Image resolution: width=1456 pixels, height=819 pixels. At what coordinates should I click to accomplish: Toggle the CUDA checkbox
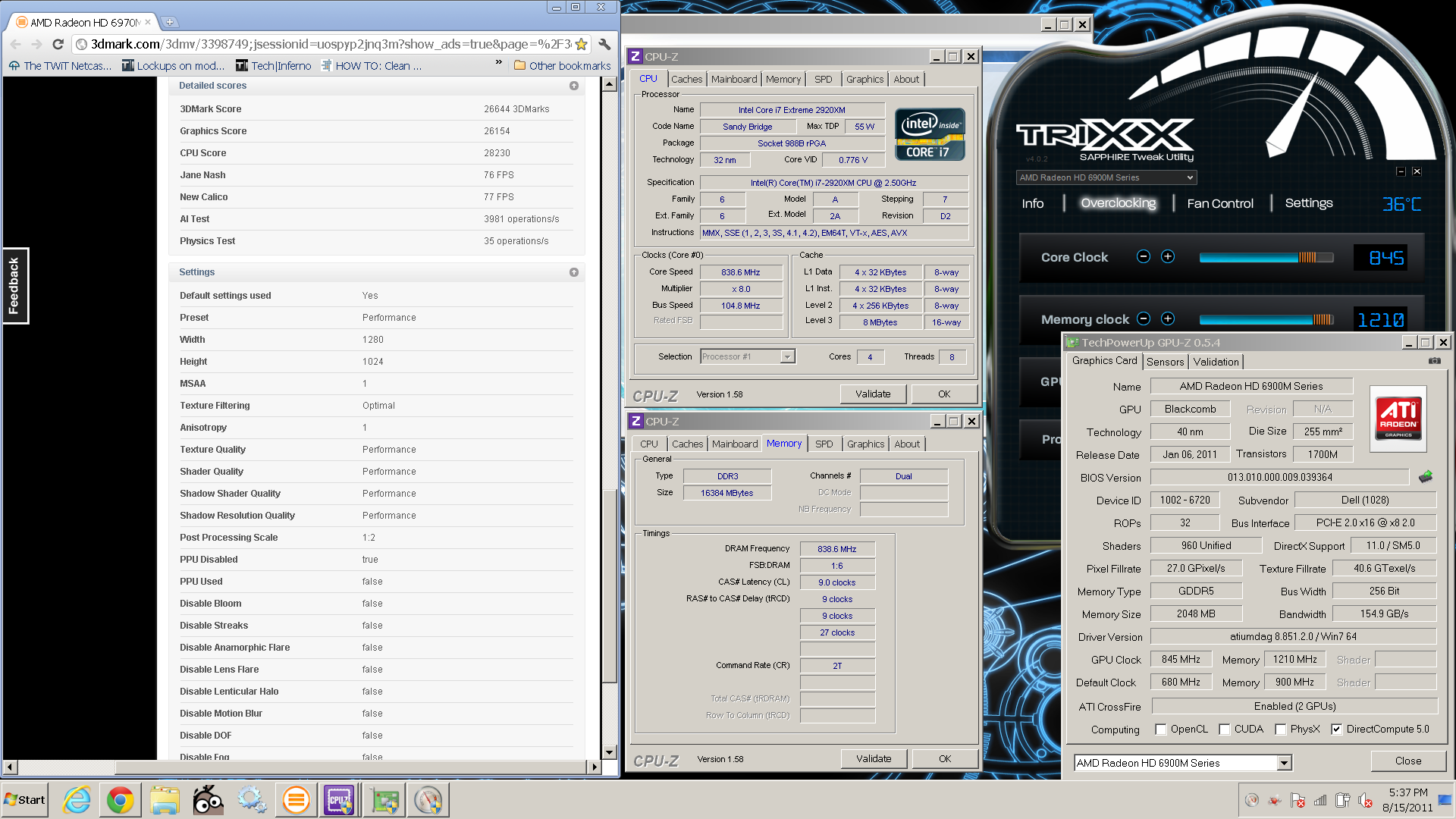tap(1224, 730)
